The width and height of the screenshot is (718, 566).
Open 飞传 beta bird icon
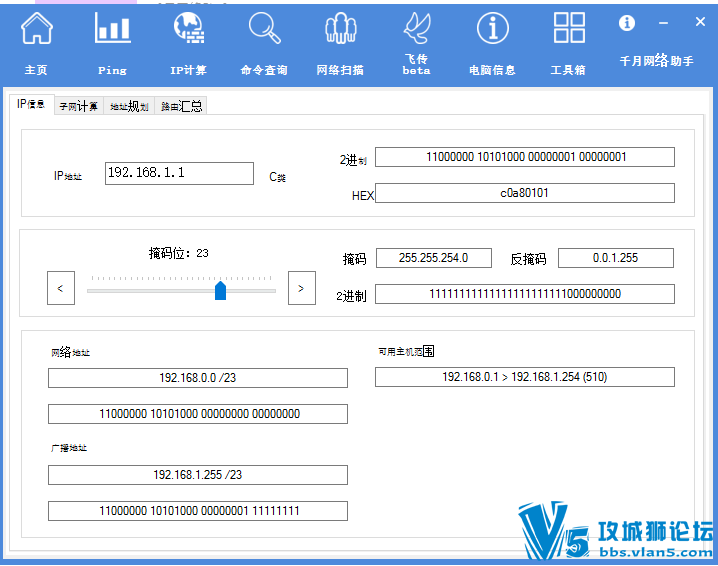[417, 28]
